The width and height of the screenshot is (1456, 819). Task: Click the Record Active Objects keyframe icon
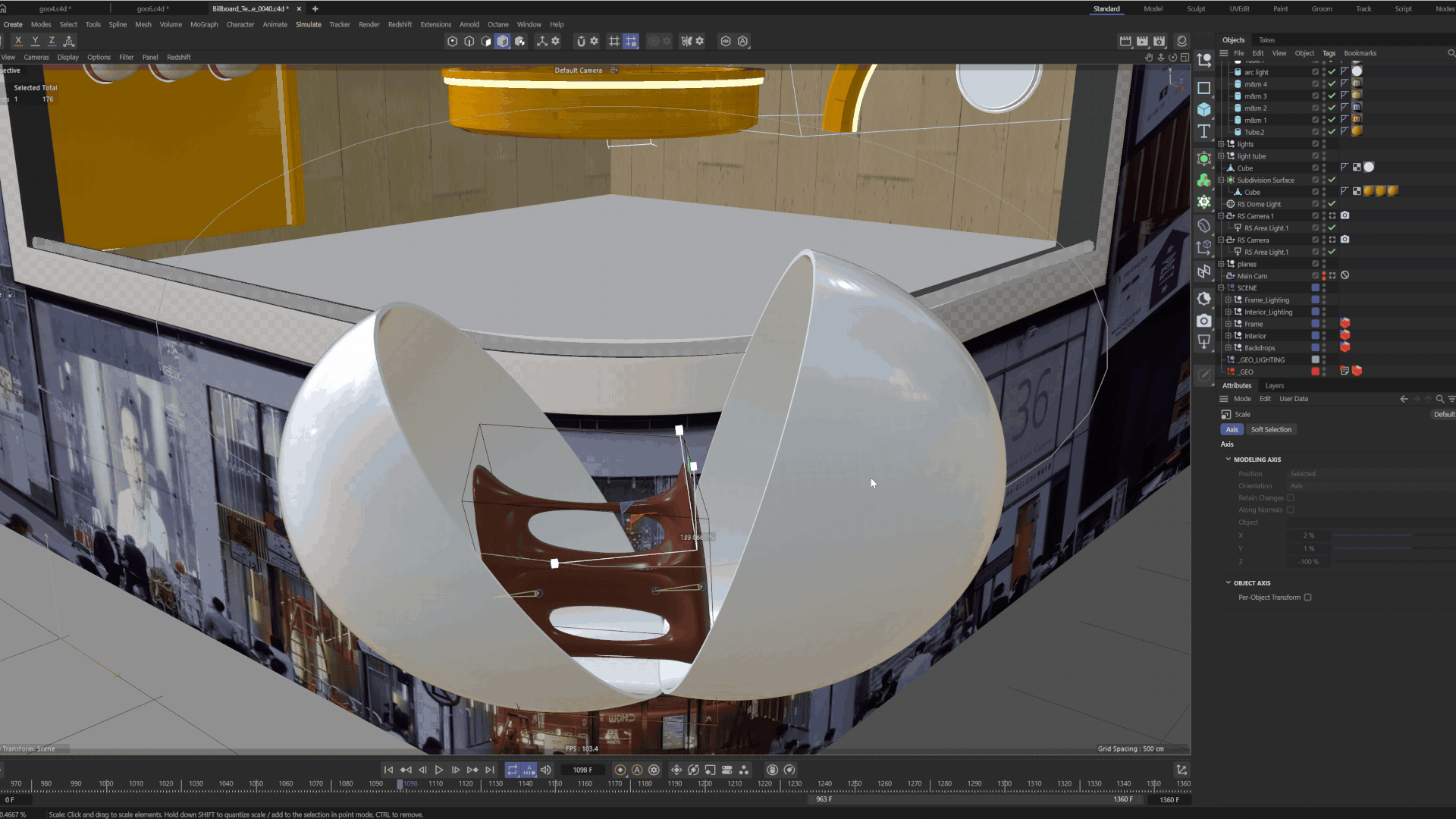pyautogui.click(x=620, y=770)
